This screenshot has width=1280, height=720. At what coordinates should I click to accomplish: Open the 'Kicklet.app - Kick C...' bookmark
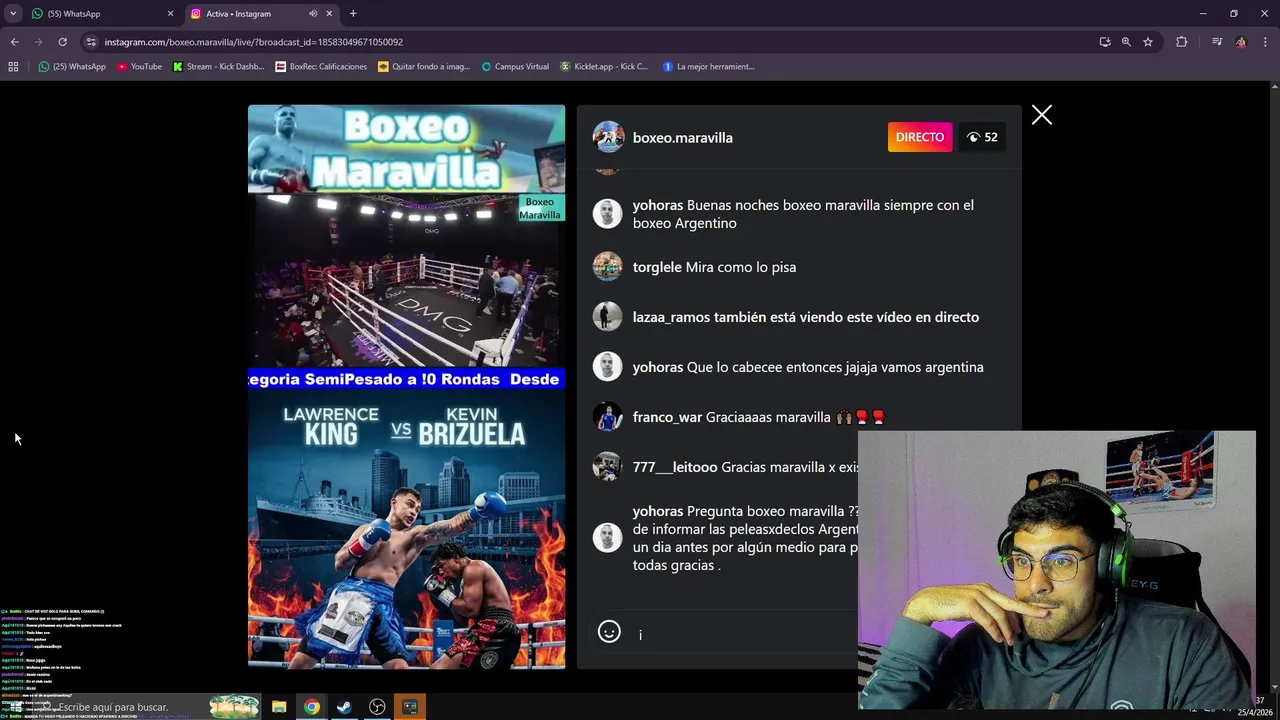tap(604, 67)
